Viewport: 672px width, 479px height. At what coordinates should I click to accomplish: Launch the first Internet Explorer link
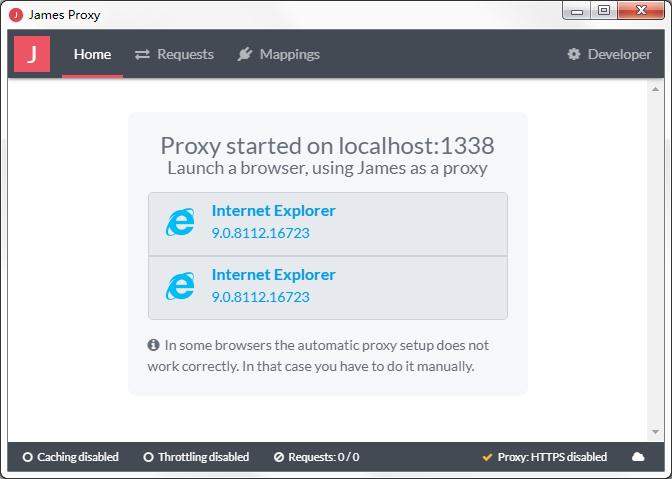(273, 211)
